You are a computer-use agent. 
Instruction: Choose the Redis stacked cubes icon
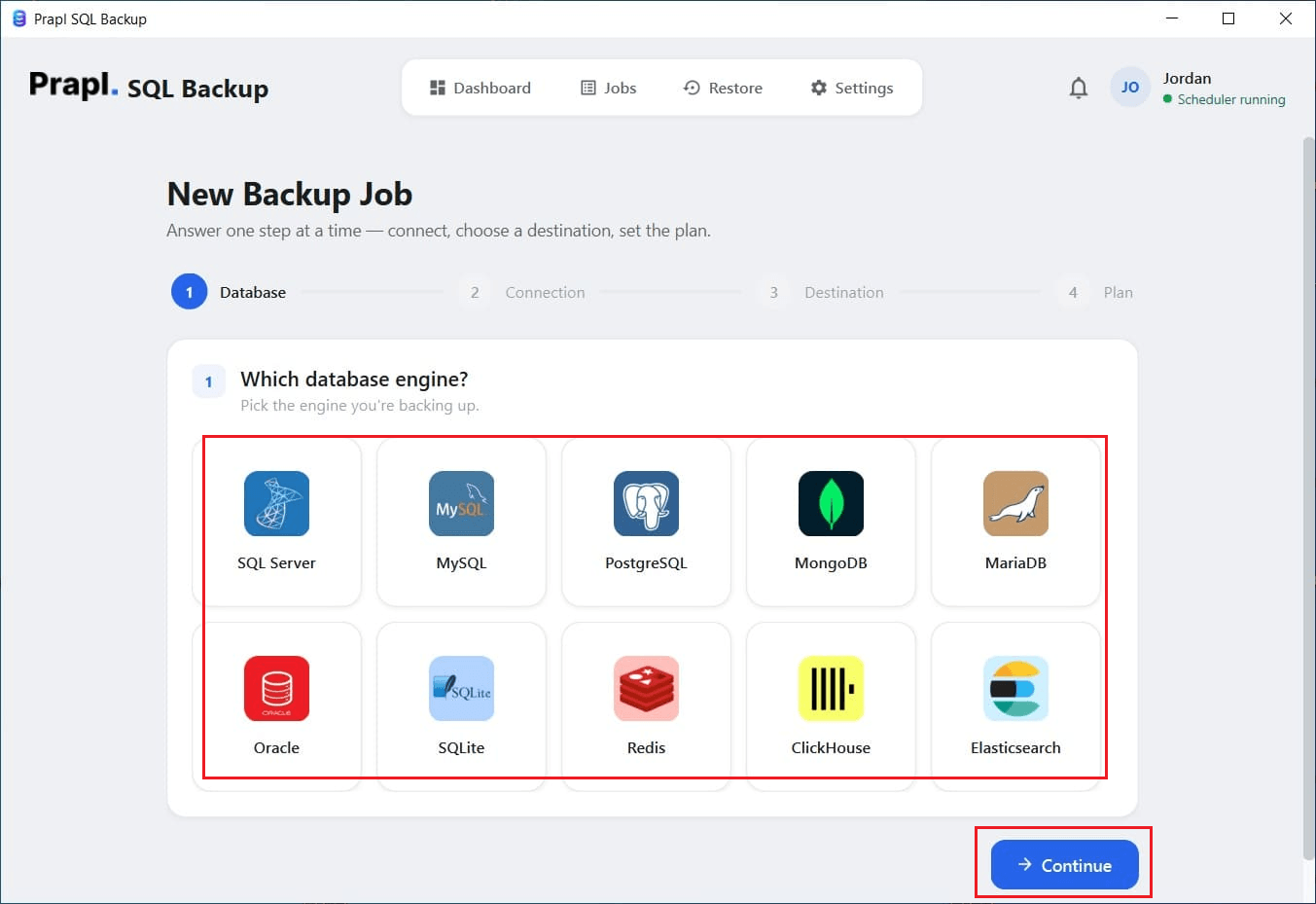[646, 688]
